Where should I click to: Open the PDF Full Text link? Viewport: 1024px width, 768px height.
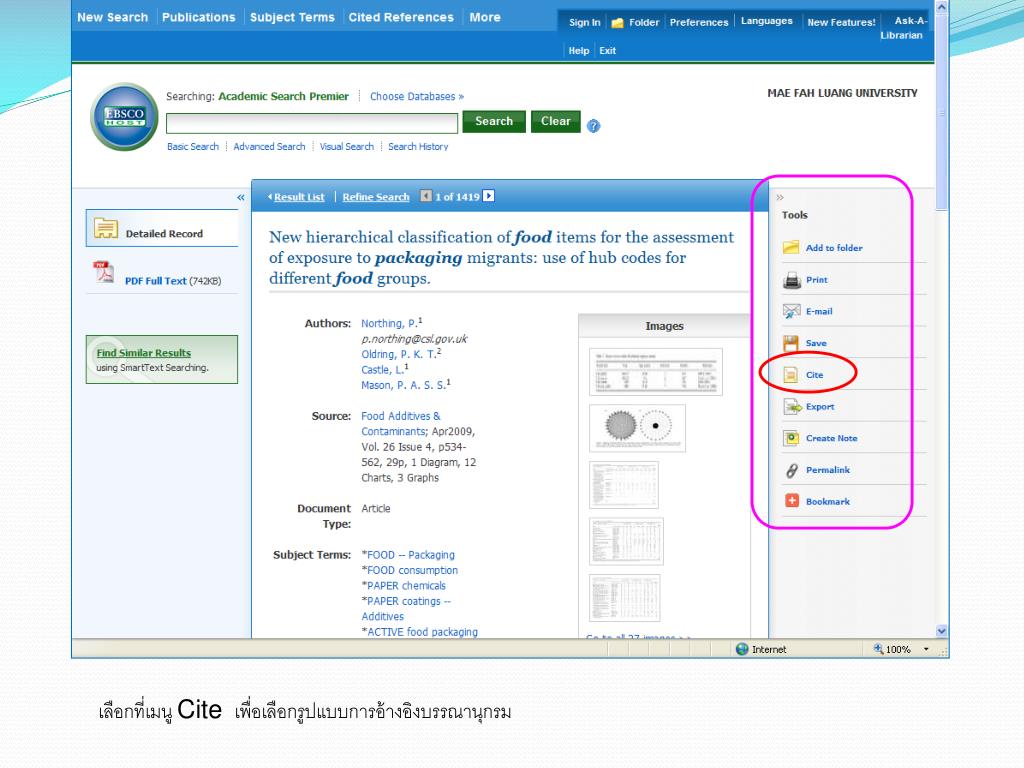155,281
